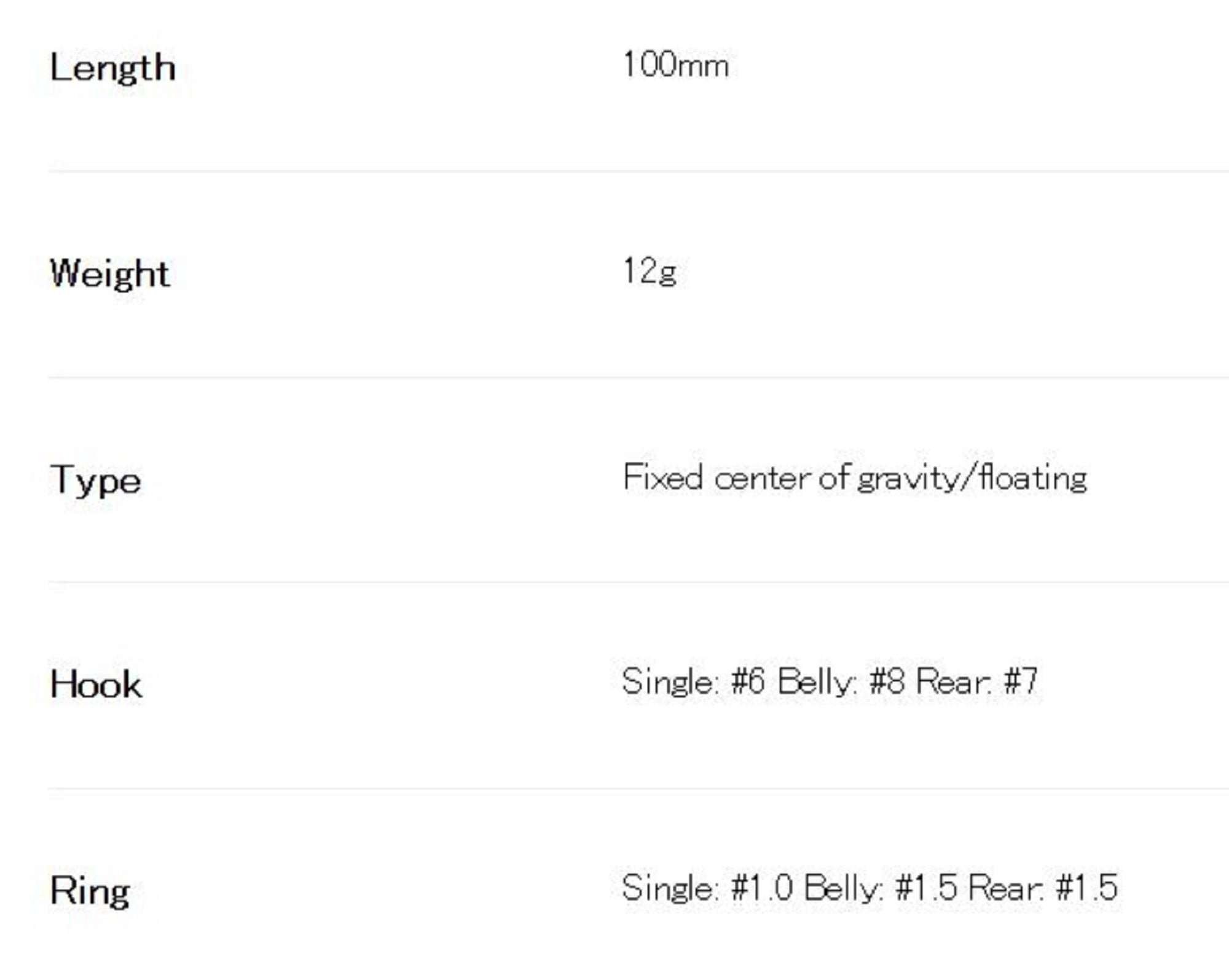Click the word Fixed in Type value
The width and height of the screenshot is (1229, 980).
click(662, 477)
